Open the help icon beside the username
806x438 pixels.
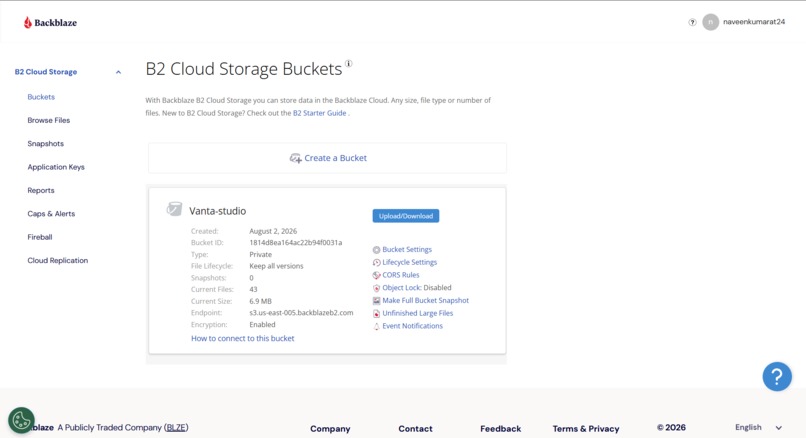(x=692, y=22)
